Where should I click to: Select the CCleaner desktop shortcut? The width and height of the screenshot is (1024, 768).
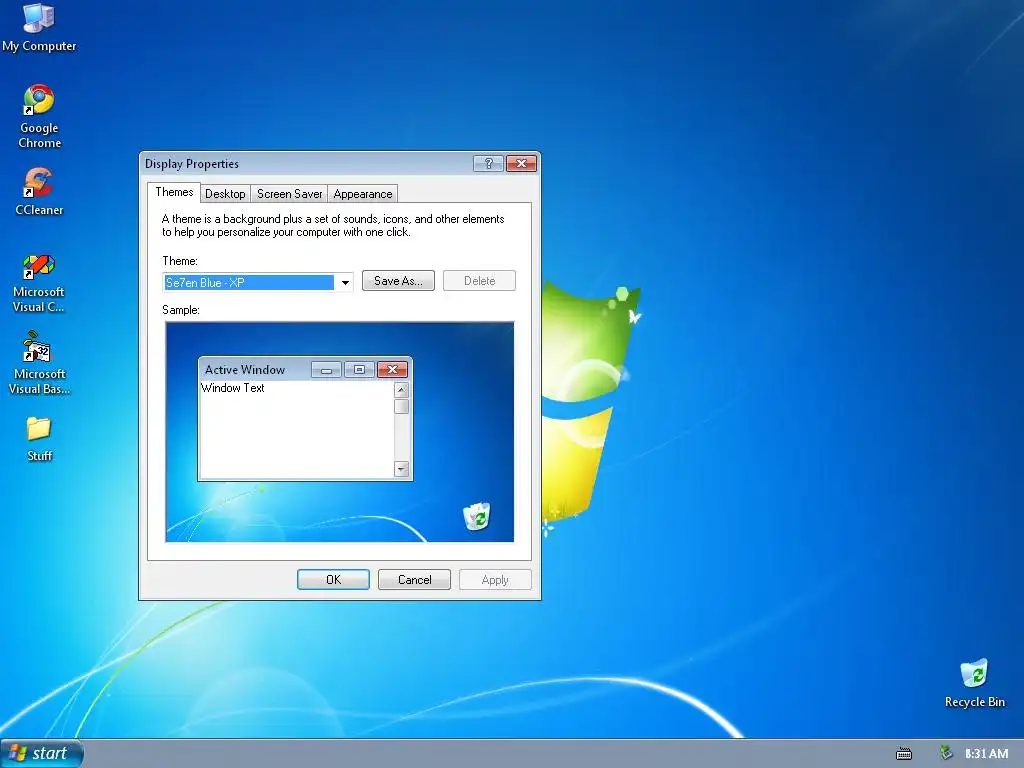click(x=39, y=191)
